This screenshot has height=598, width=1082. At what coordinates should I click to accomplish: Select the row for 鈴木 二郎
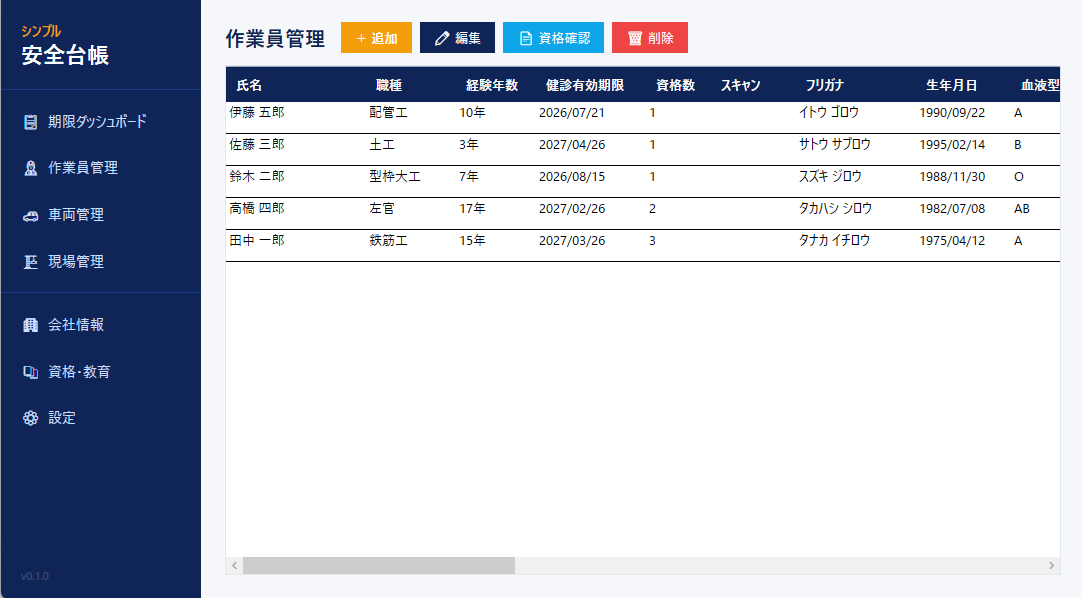pyautogui.click(x=642, y=181)
